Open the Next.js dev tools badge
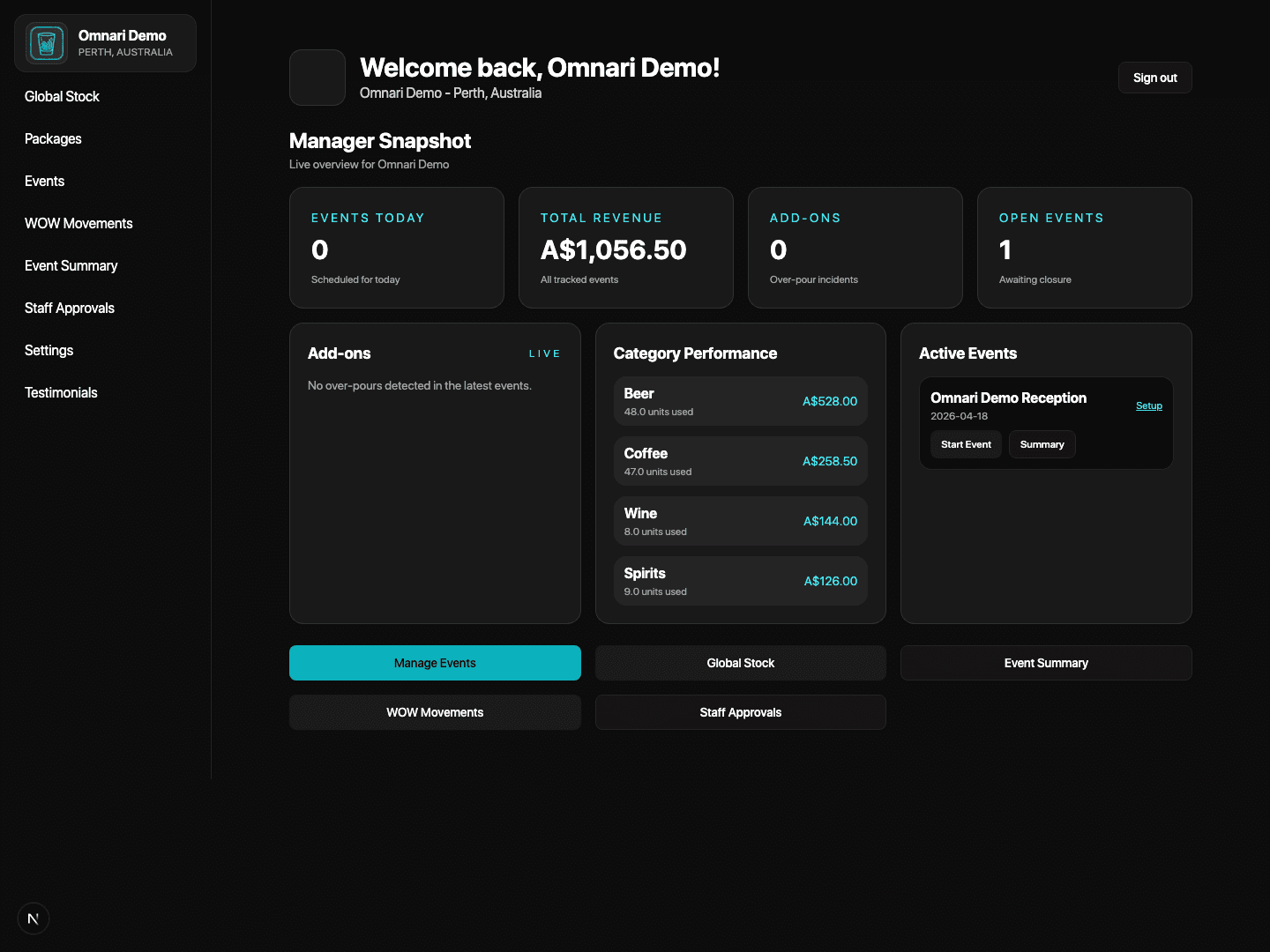 [x=34, y=919]
